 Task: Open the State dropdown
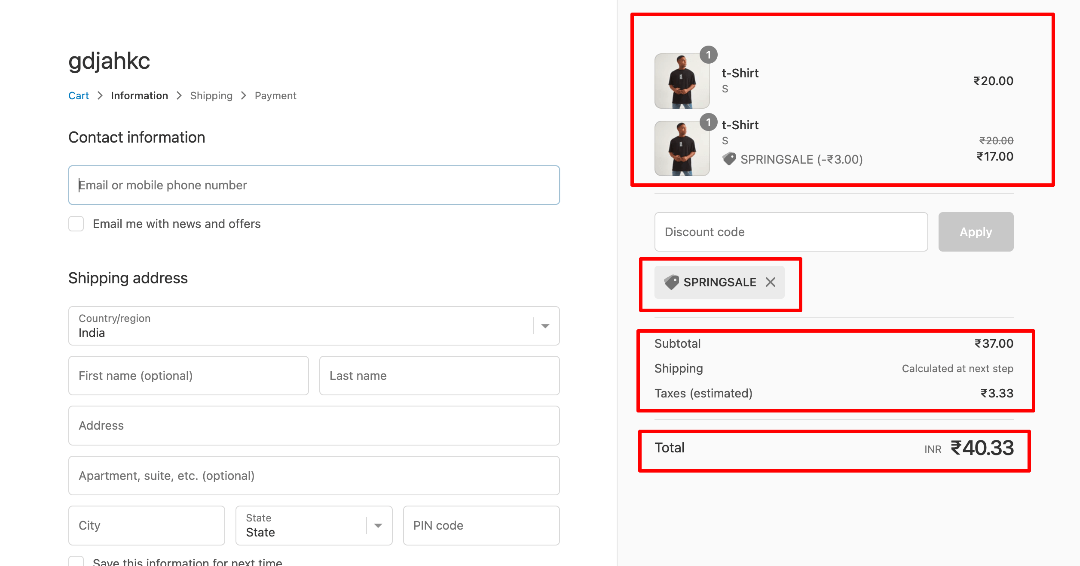click(313, 525)
